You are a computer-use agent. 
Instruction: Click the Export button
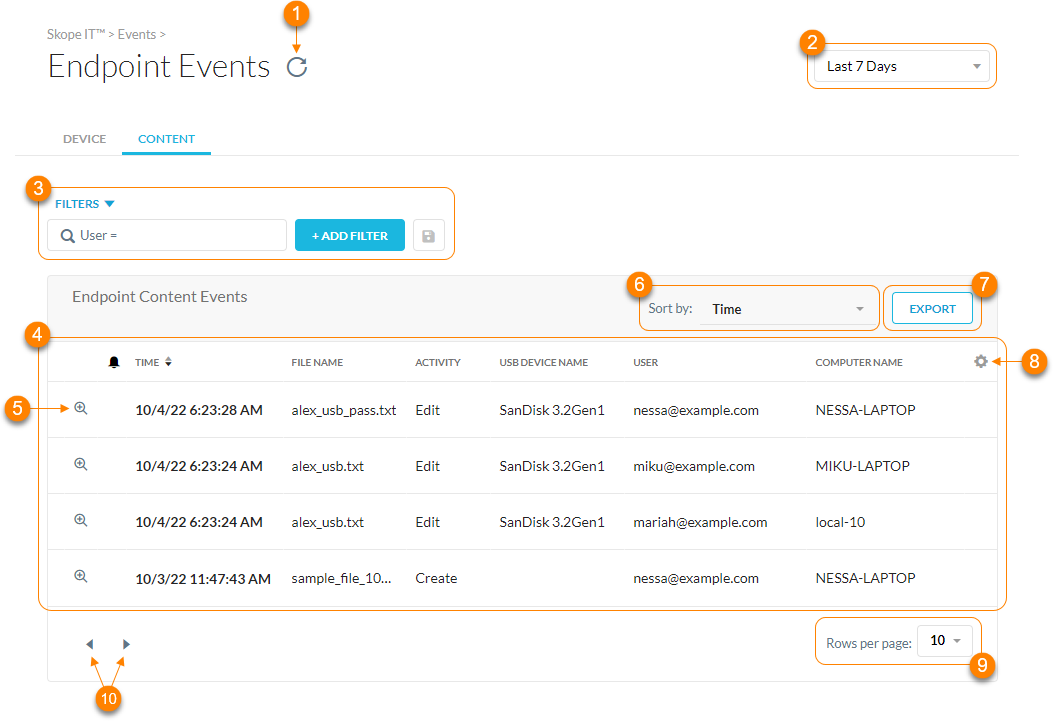[931, 308]
